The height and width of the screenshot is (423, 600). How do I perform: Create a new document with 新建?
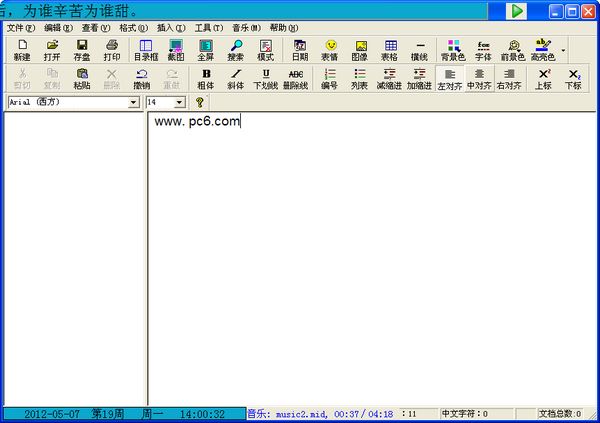pos(22,50)
